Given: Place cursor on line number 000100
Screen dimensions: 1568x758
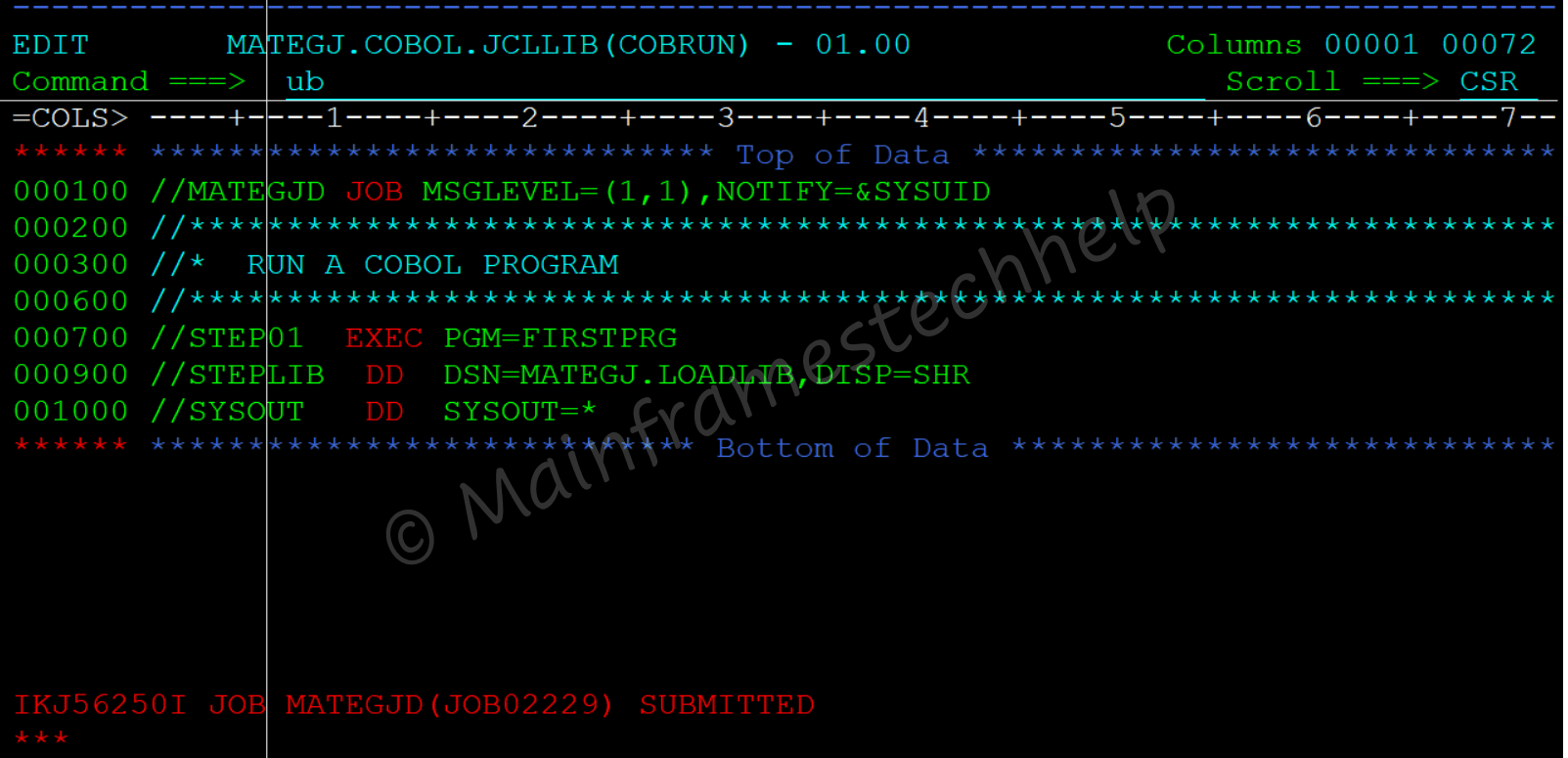Looking at the screenshot, I should [x=70, y=192].
